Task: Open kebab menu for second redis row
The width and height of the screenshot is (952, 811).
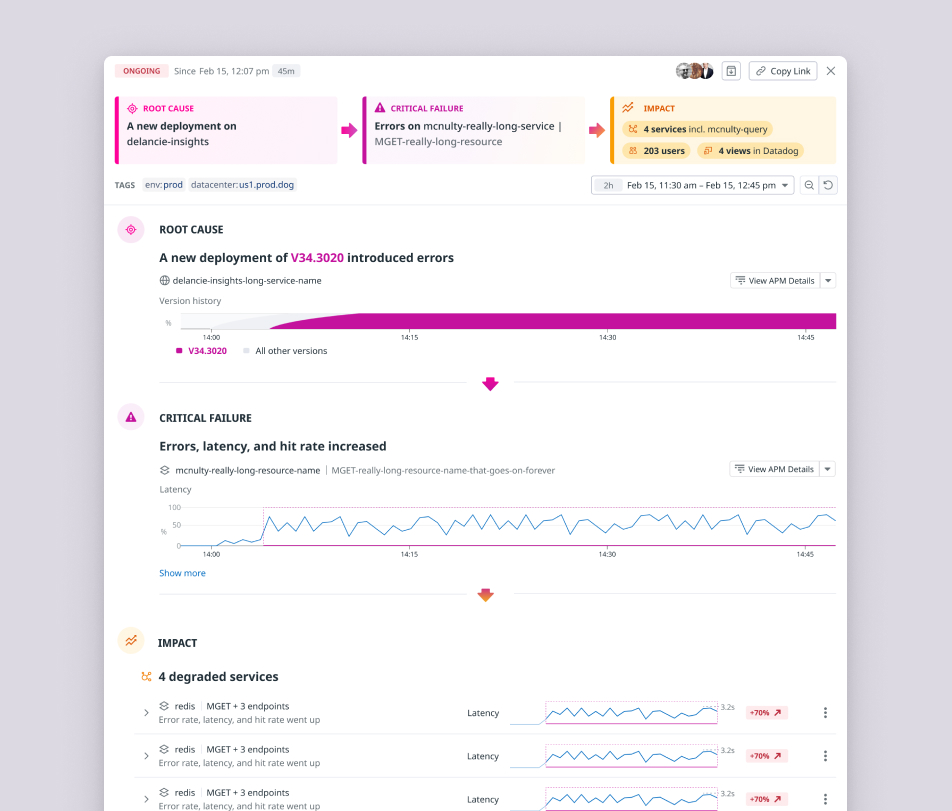Action: [825, 756]
